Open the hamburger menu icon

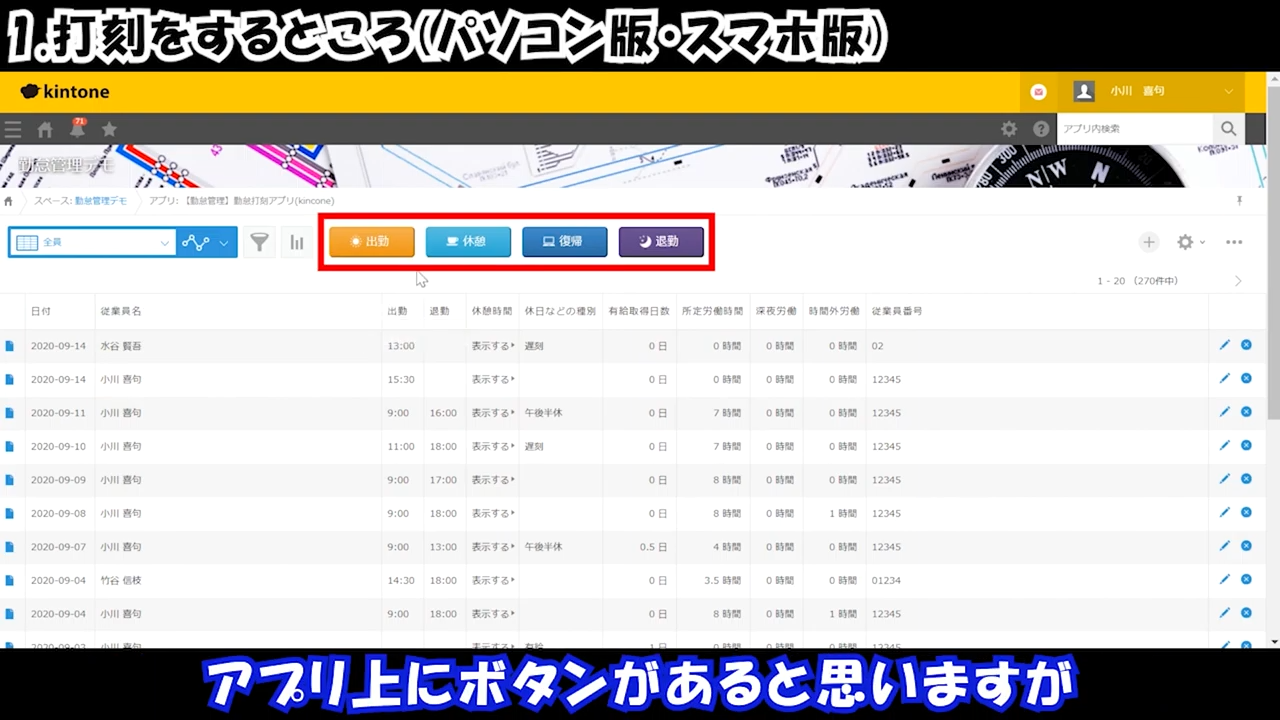pyautogui.click(x=13, y=129)
